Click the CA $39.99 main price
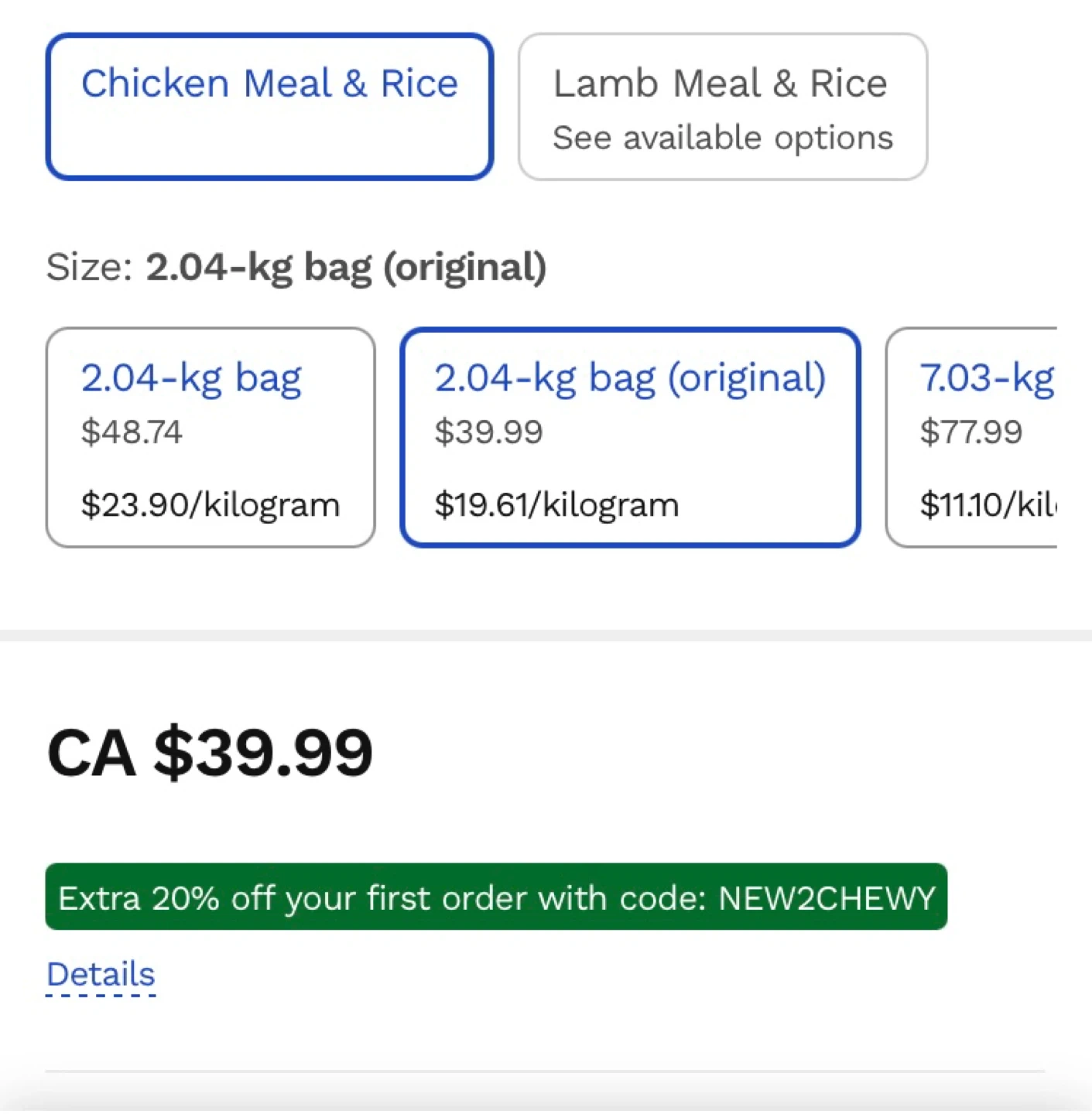This screenshot has width=1092, height=1114. 210,752
